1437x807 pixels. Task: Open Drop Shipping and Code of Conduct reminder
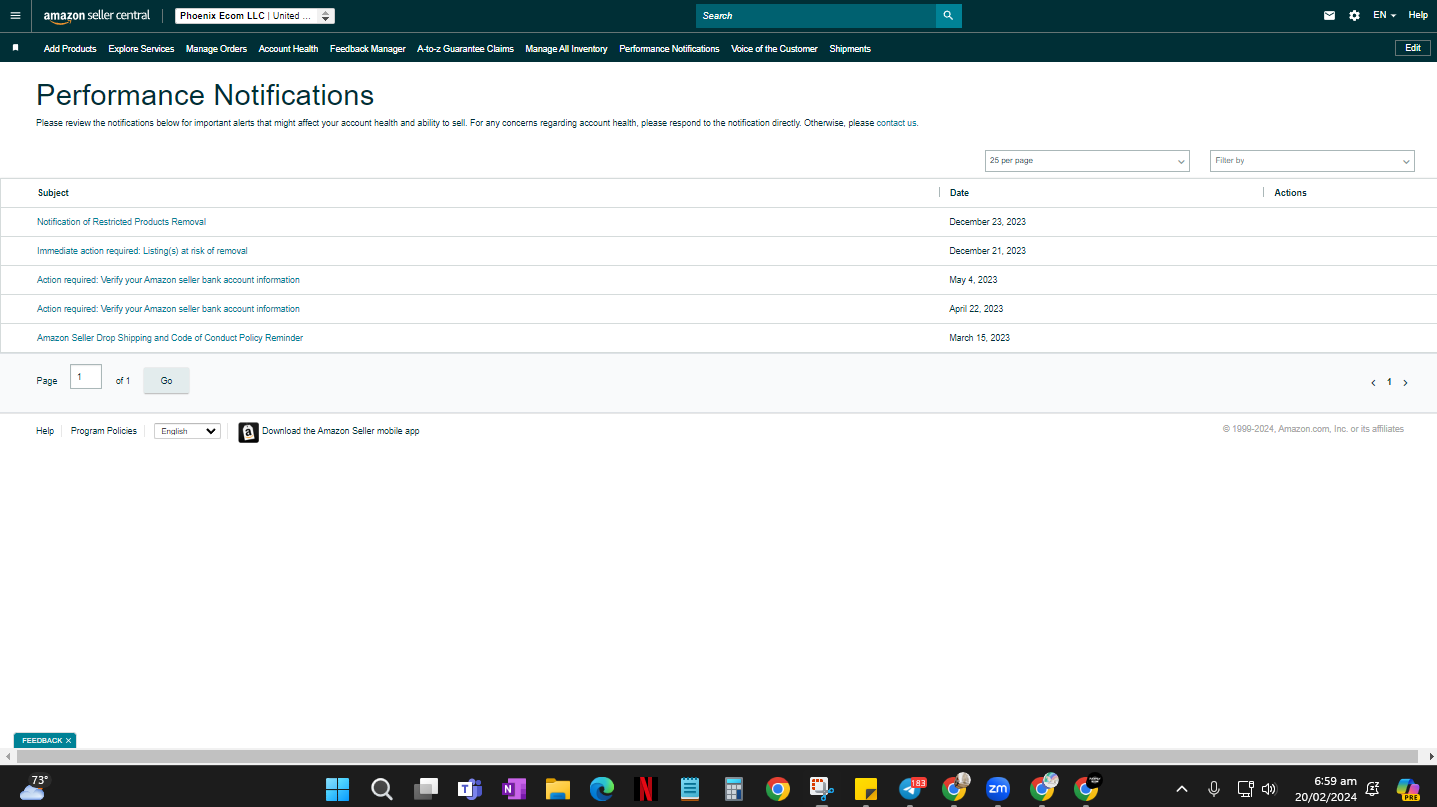coord(170,338)
